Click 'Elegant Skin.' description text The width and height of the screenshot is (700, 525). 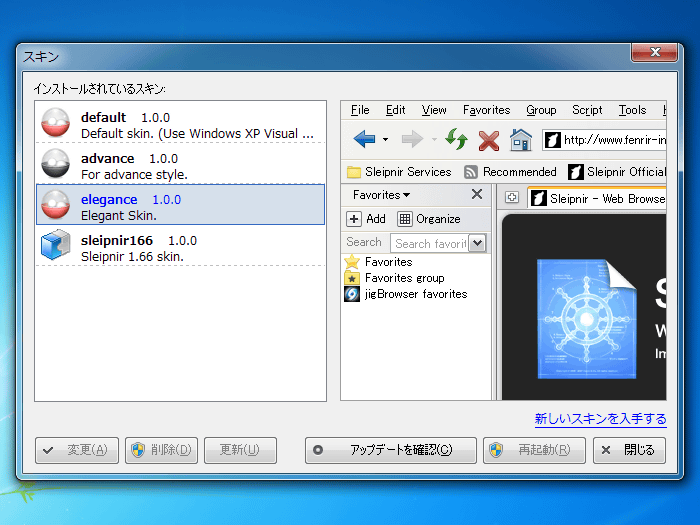point(118,216)
